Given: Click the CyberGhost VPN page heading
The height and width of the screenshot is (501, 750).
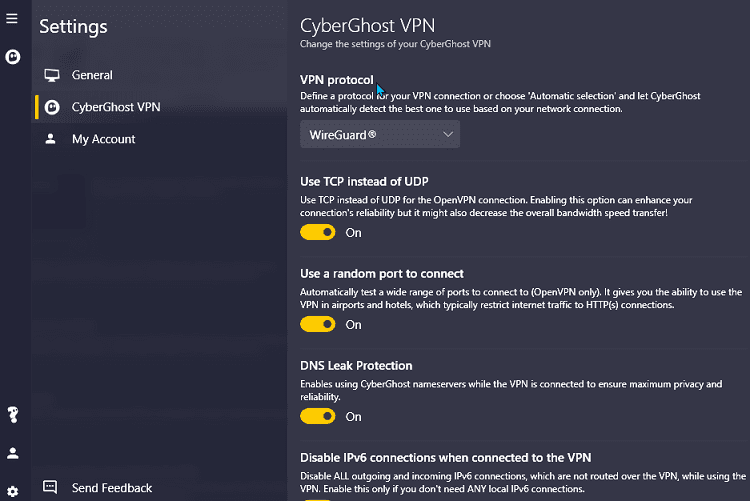Looking at the screenshot, I should tap(367, 25).
